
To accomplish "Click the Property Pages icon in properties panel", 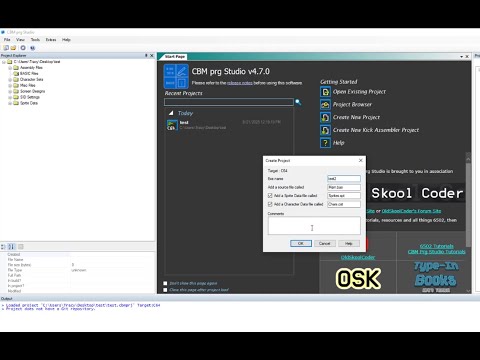I will pyautogui.click(x=21, y=247).
